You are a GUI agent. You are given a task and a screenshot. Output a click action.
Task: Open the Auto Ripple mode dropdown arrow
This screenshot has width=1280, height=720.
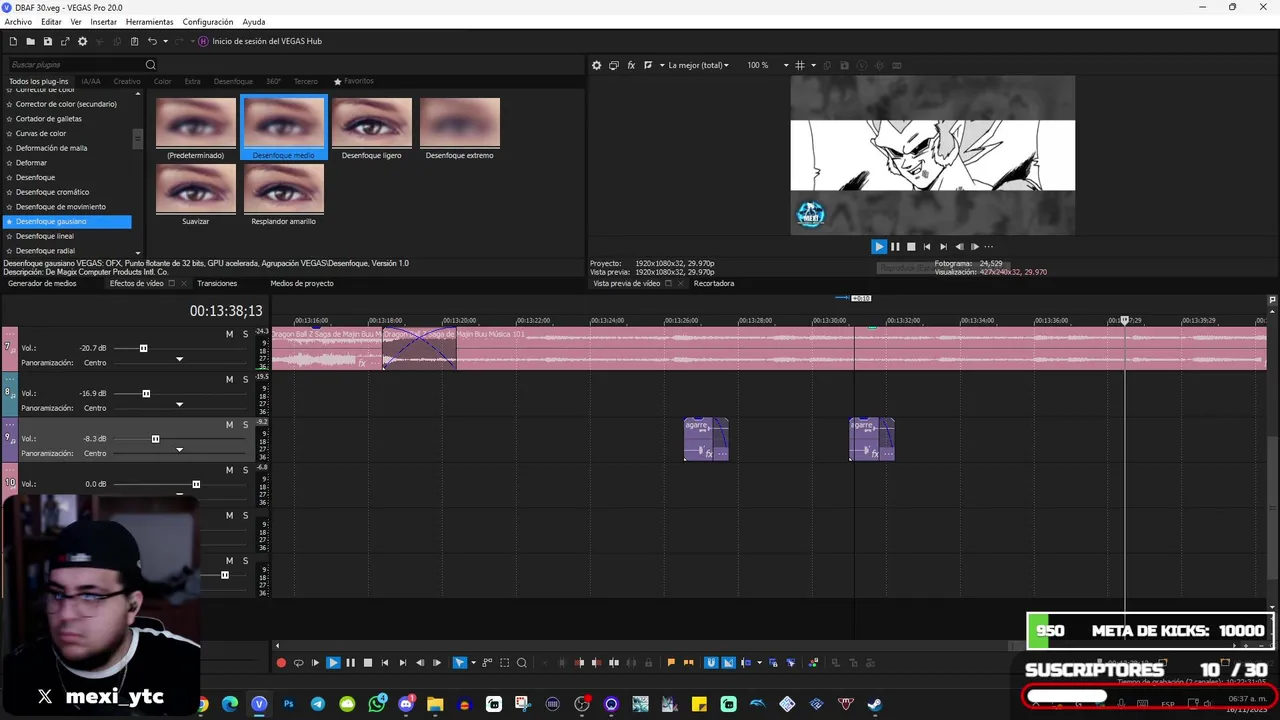click(759, 663)
